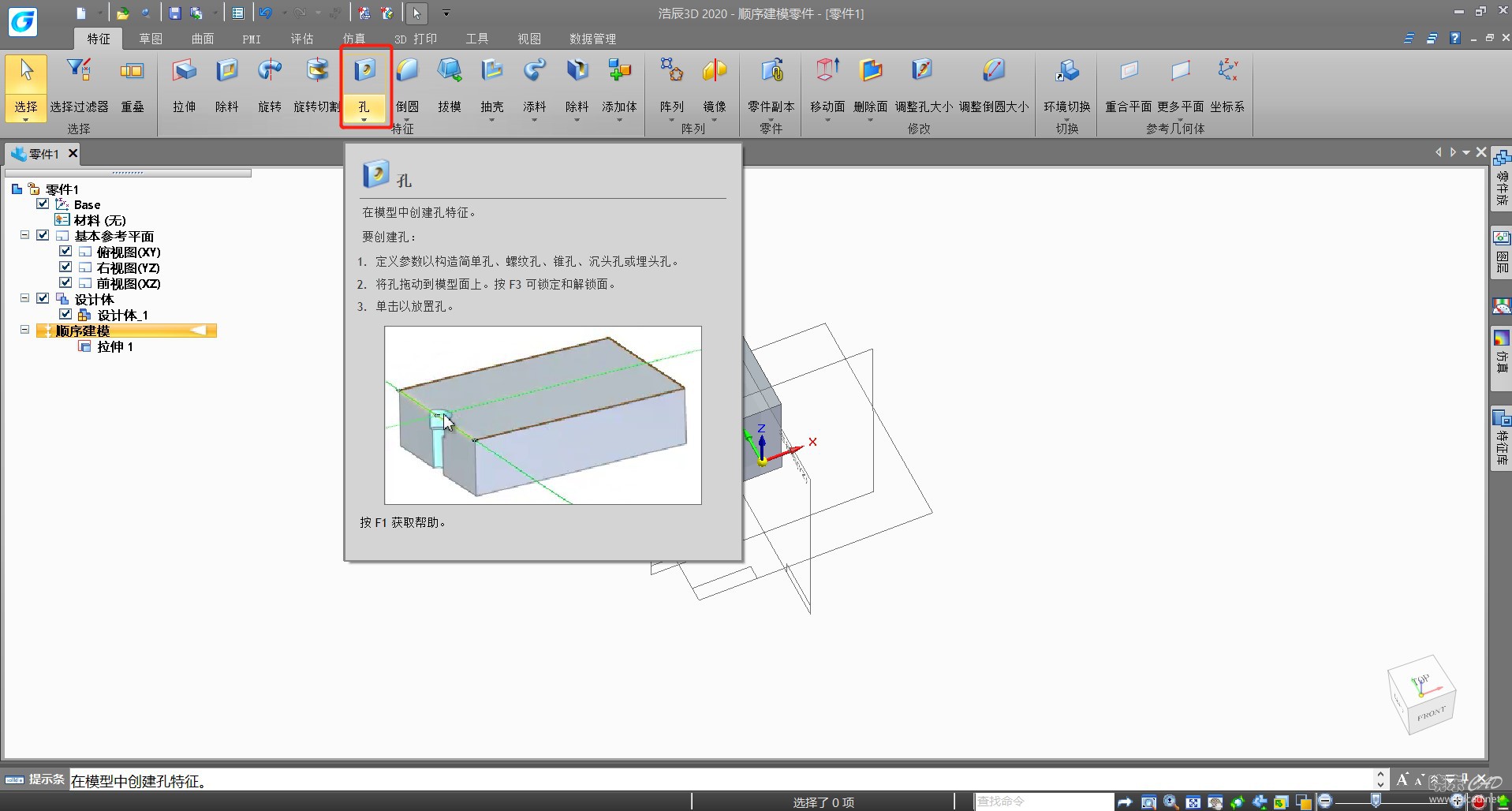Activate the 移动面 move faces tool
This screenshot has width=1512, height=811.
827,85
